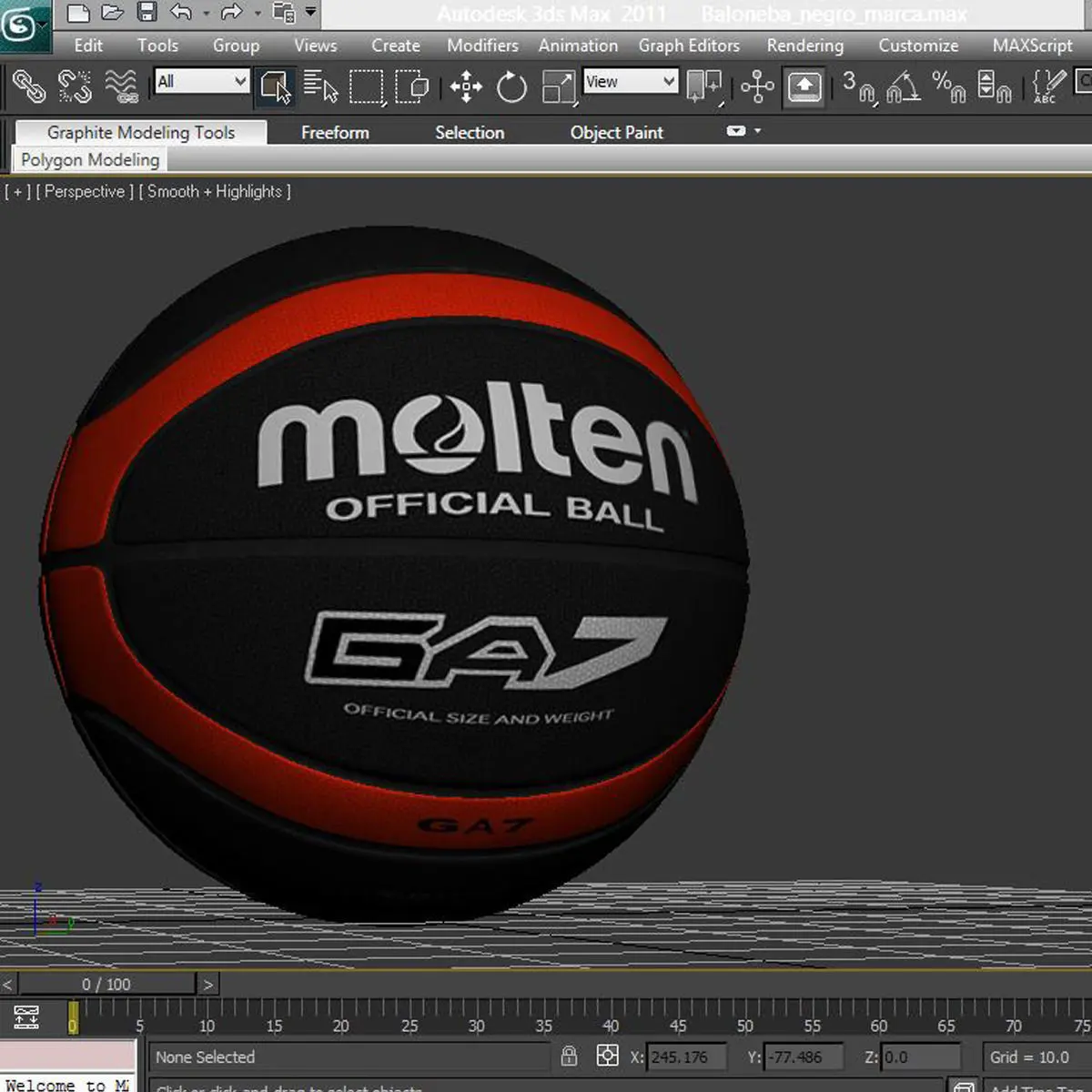
Task: Click the Select by Name icon
Action: tap(319, 86)
